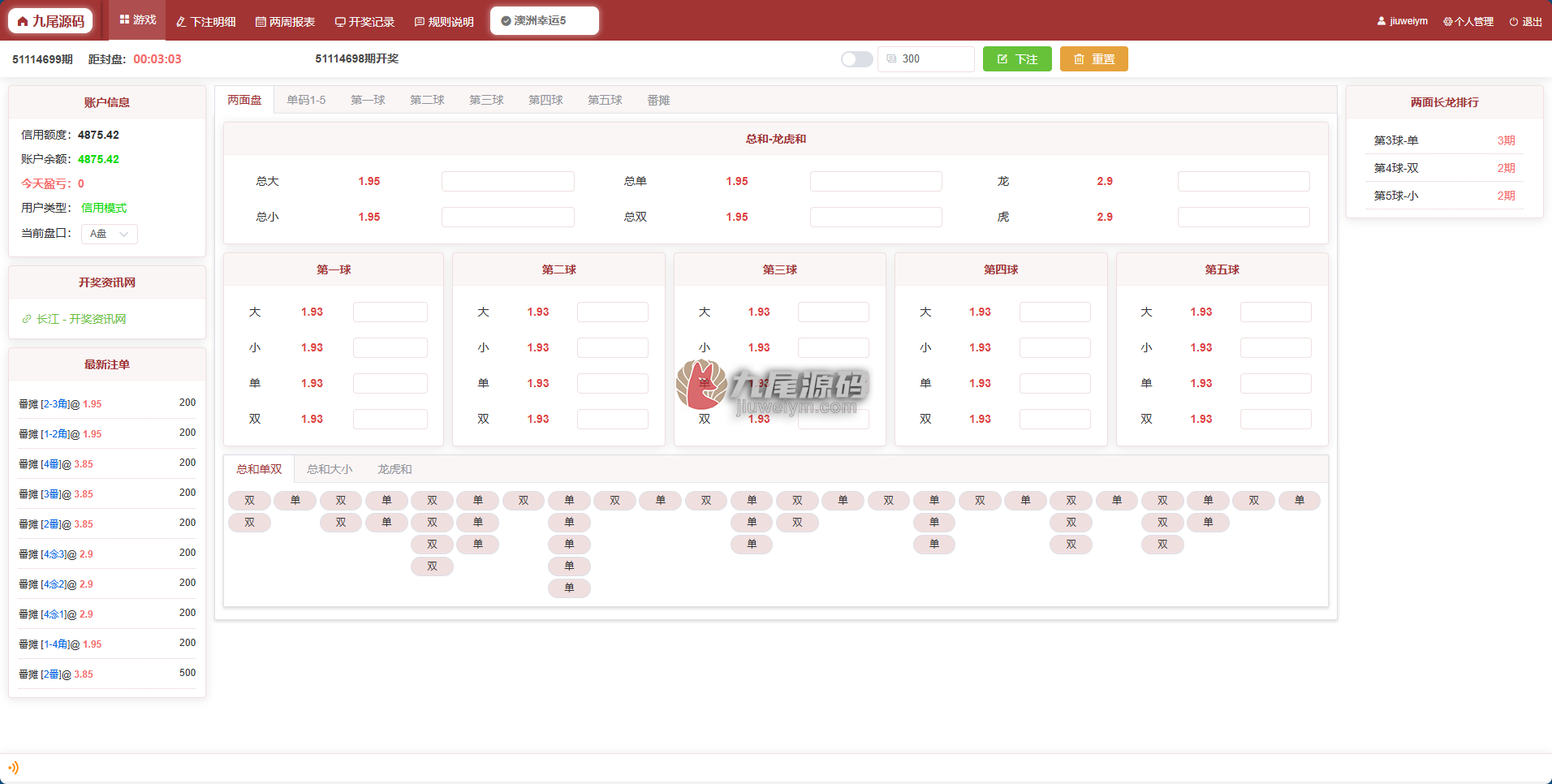Click the 虎 bet input field
The height and width of the screenshot is (784, 1552).
click(1244, 217)
